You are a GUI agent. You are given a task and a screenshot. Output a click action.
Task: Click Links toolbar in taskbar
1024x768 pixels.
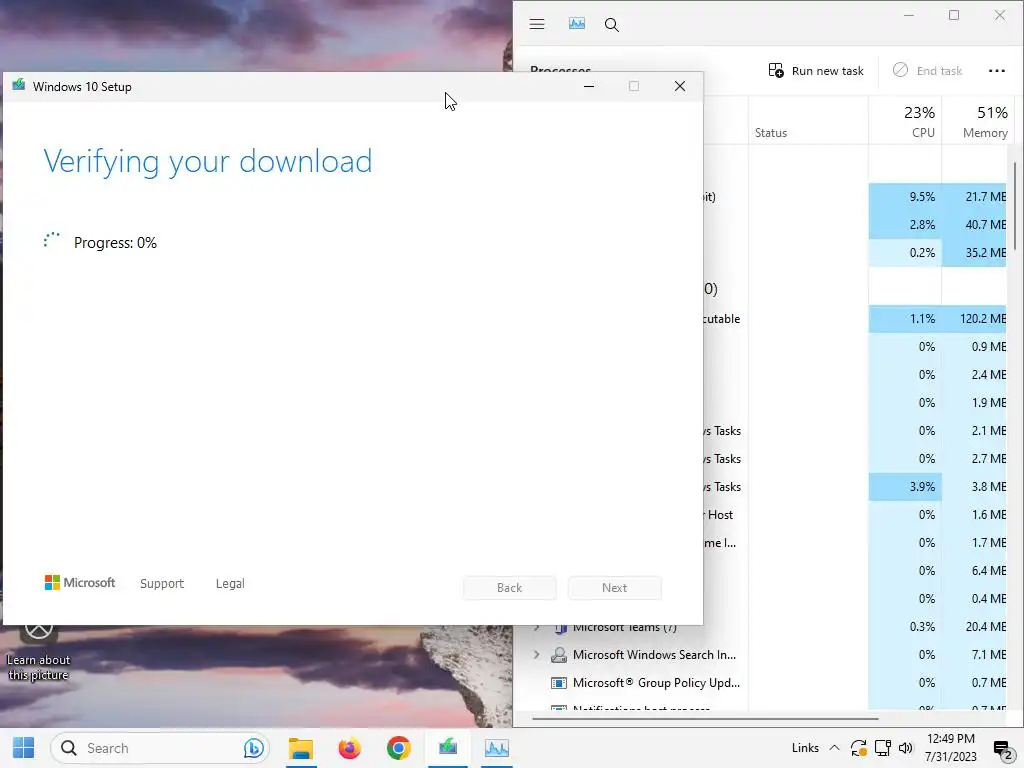[x=805, y=748]
